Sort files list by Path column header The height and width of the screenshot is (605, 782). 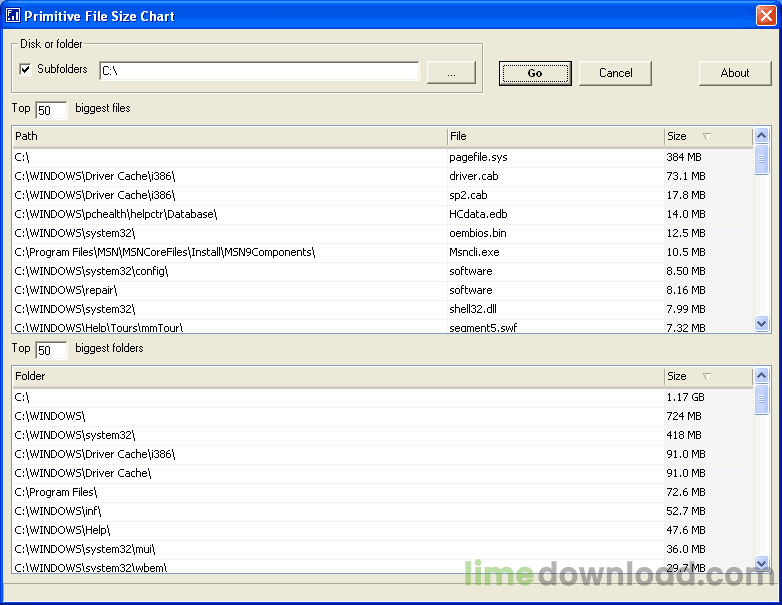[229, 136]
